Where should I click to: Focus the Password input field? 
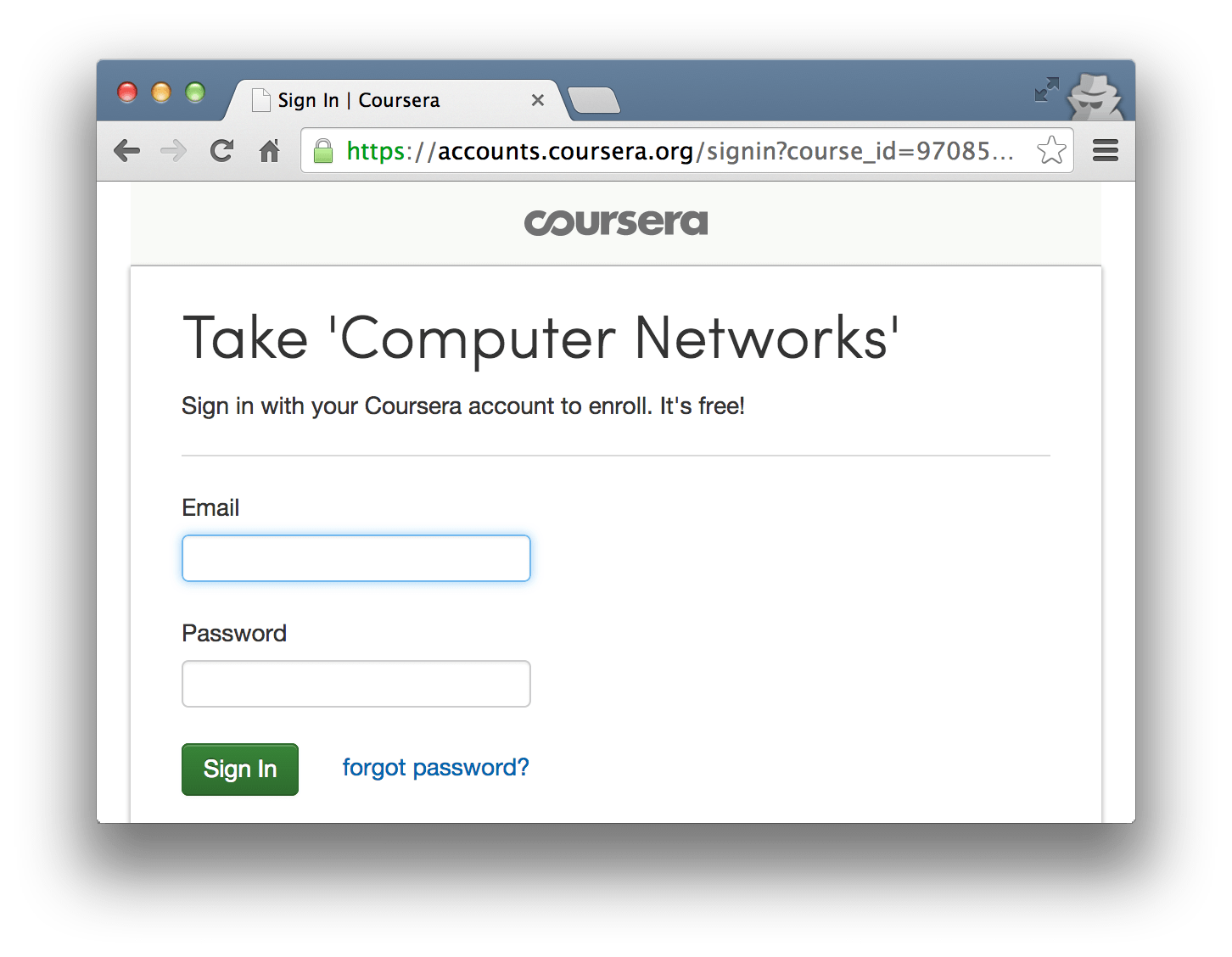356,684
